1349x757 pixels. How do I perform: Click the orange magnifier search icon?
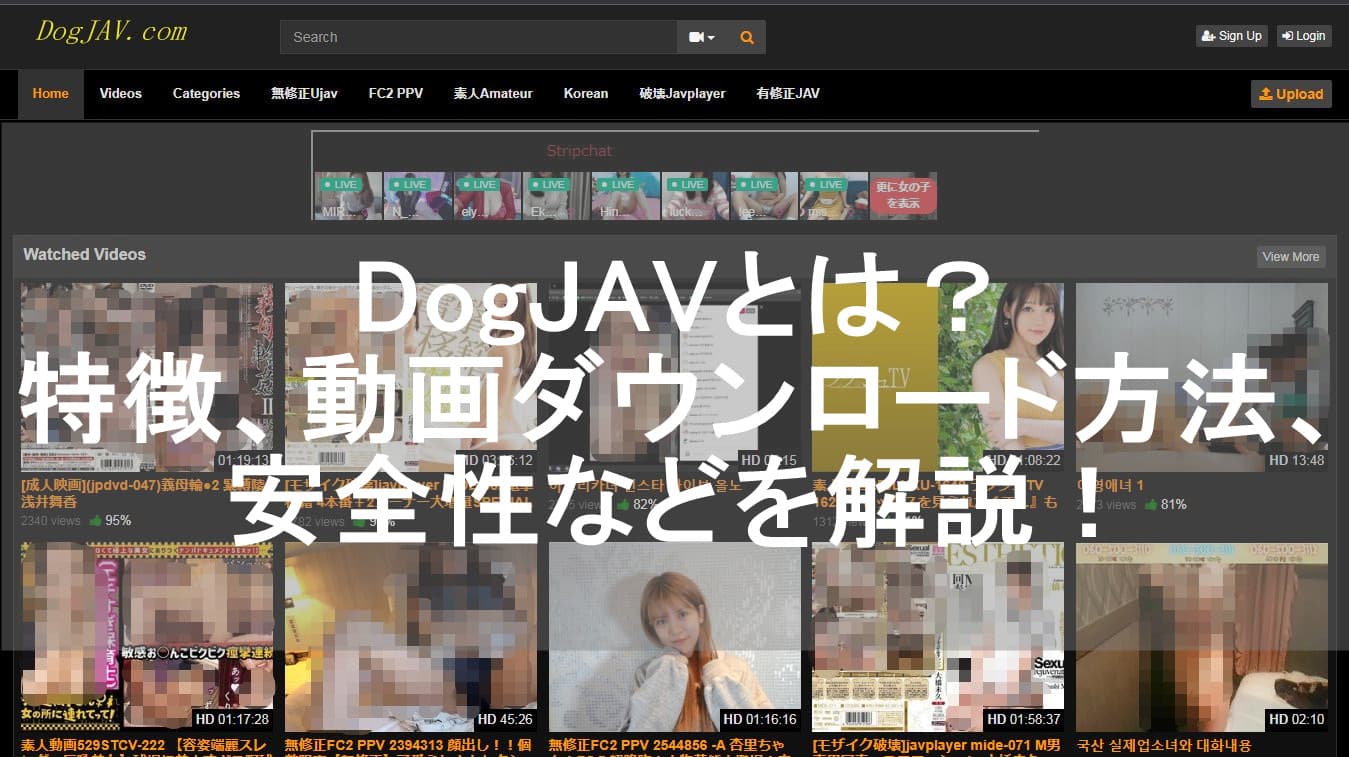pyautogui.click(x=746, y=37)
